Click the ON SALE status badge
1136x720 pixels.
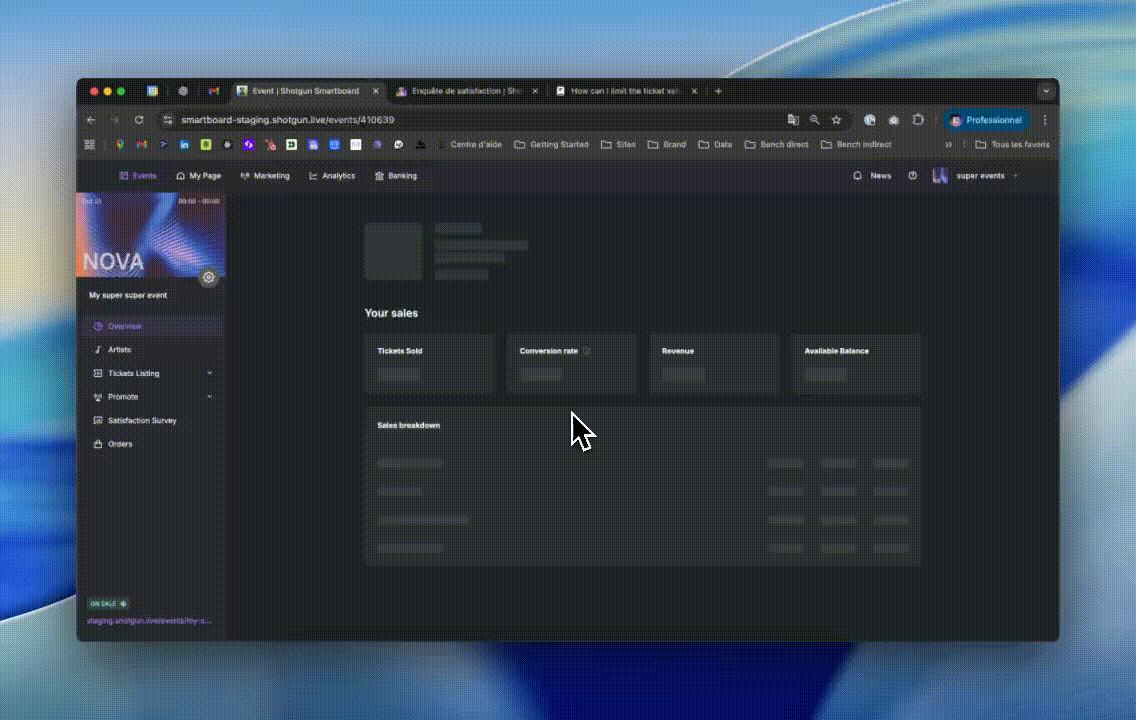tap(108, 603)
